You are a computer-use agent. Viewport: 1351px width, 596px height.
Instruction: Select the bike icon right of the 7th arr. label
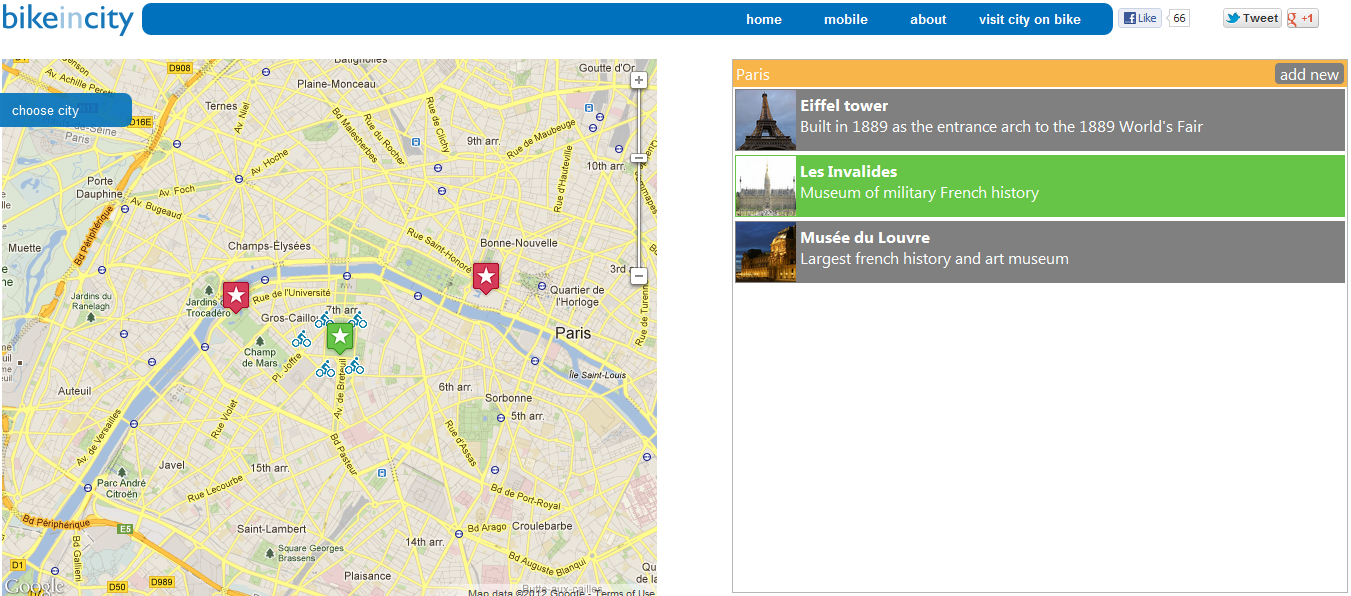pyautogui.click(x=358, y=320)
